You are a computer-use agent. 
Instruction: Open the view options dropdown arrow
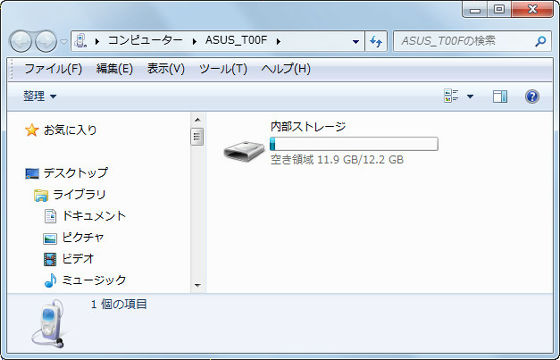click(x=470, y=96)
